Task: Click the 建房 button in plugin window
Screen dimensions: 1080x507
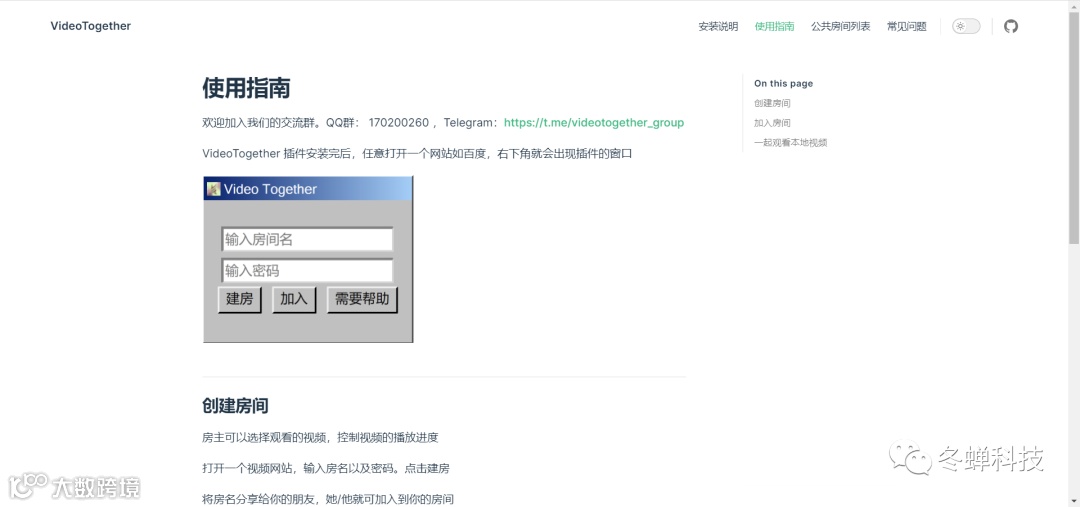Action: coord(240,300)
